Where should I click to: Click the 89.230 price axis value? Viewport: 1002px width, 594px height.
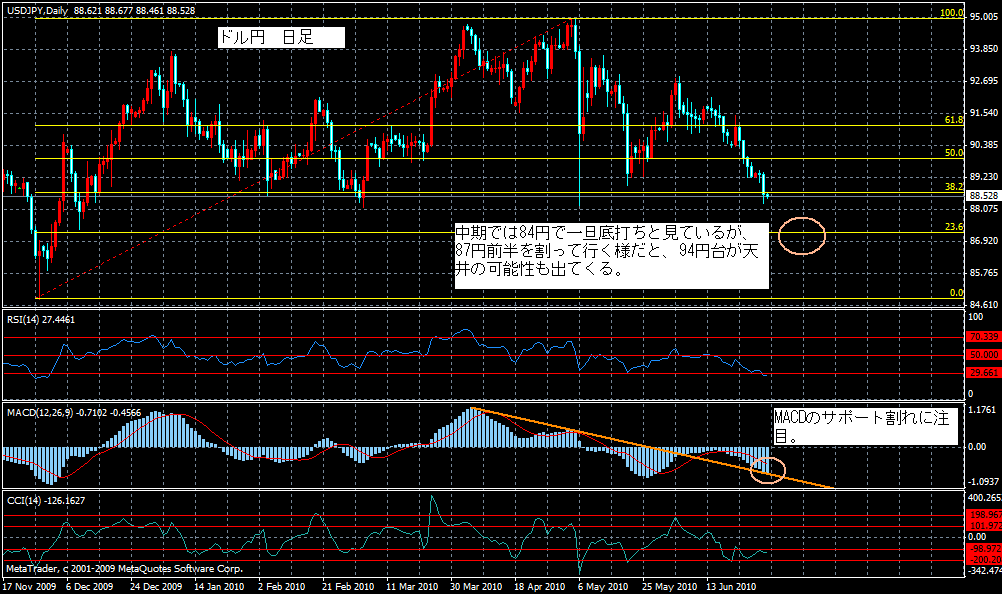(x=984, y=176)
